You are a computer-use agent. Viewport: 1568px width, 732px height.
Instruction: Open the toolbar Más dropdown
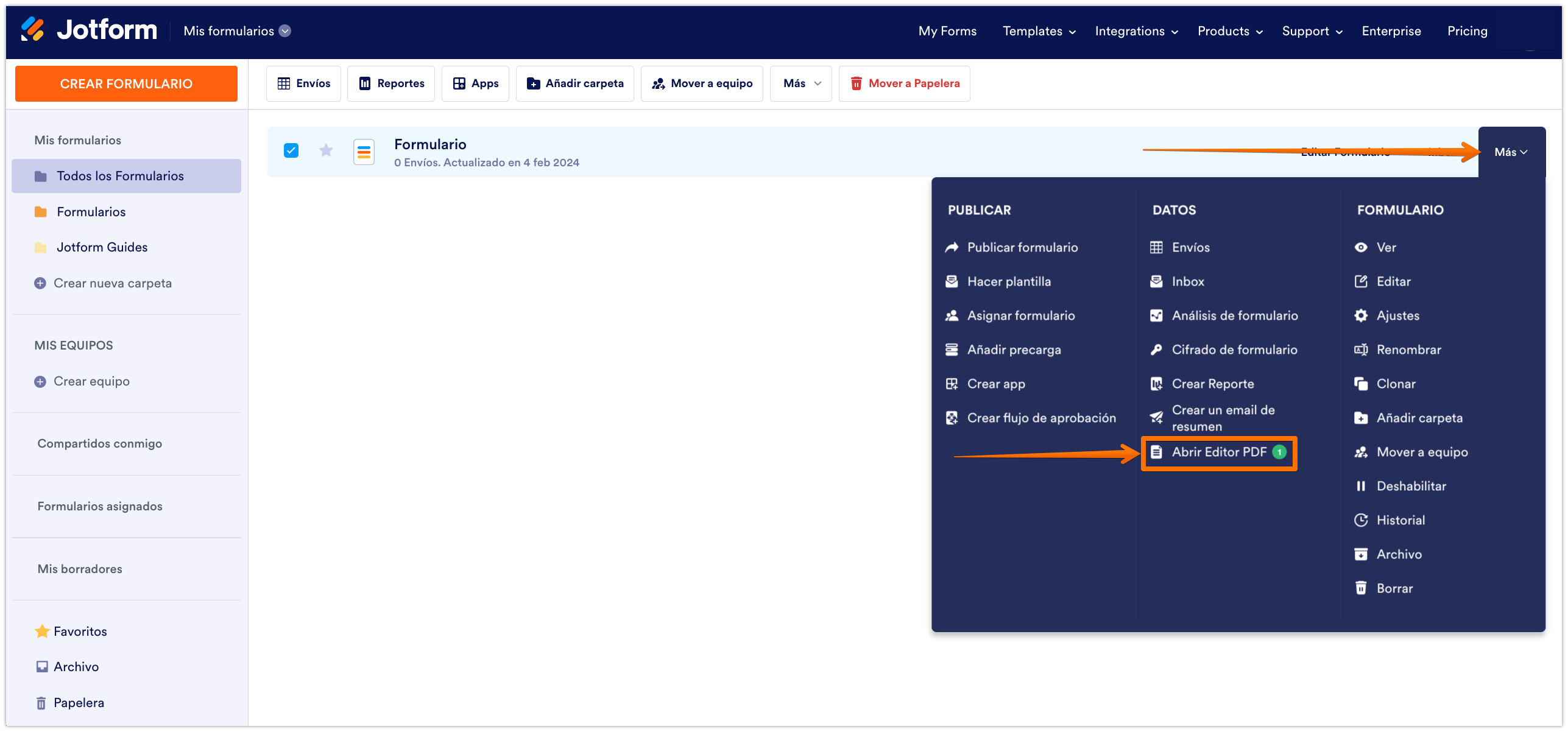pos(800,83)
